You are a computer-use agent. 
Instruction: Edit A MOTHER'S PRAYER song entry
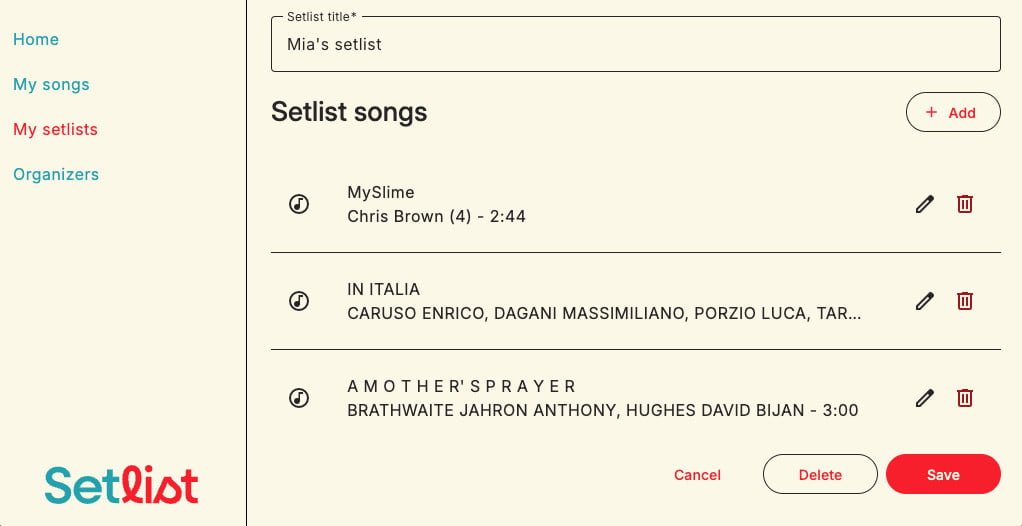925,398
